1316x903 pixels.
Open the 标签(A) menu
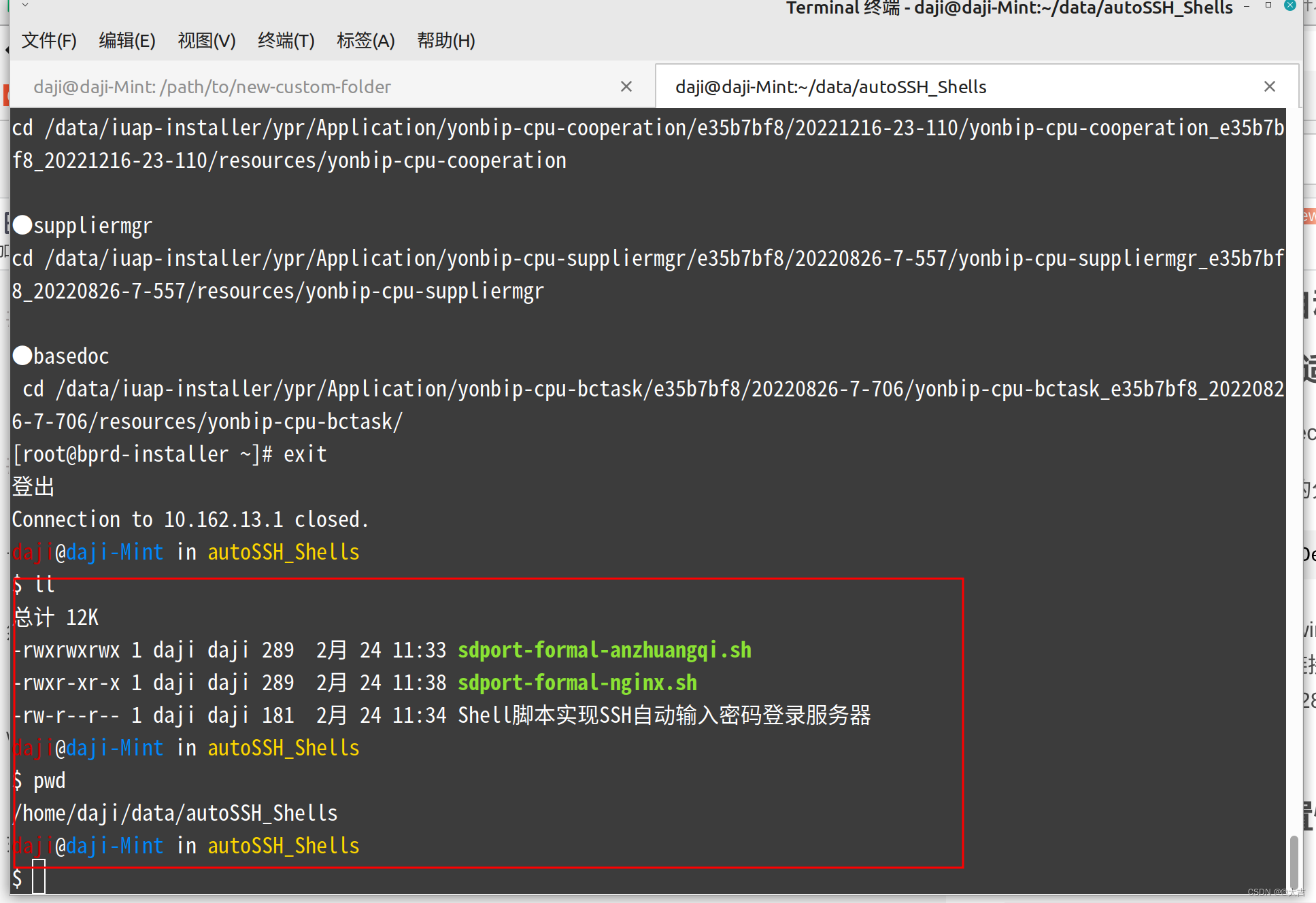[x=366, y=41]
